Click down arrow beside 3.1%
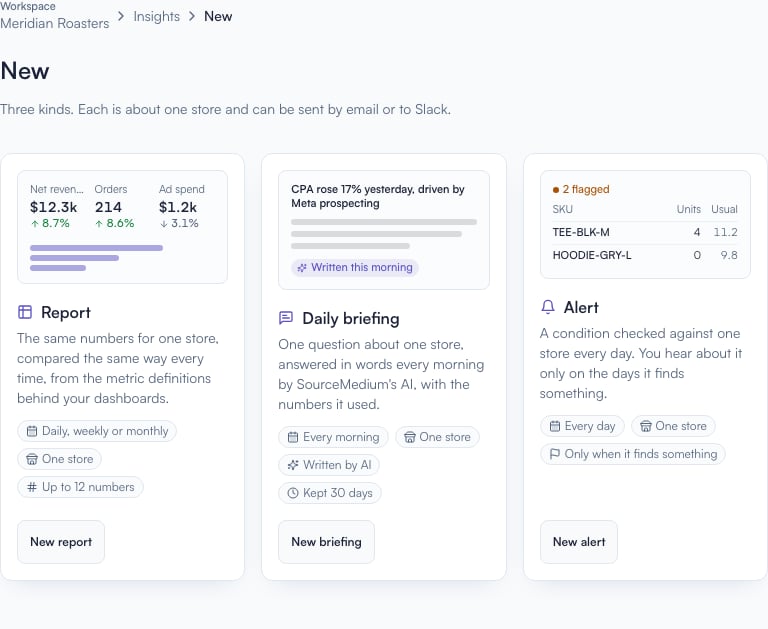 tap(164, 224)
